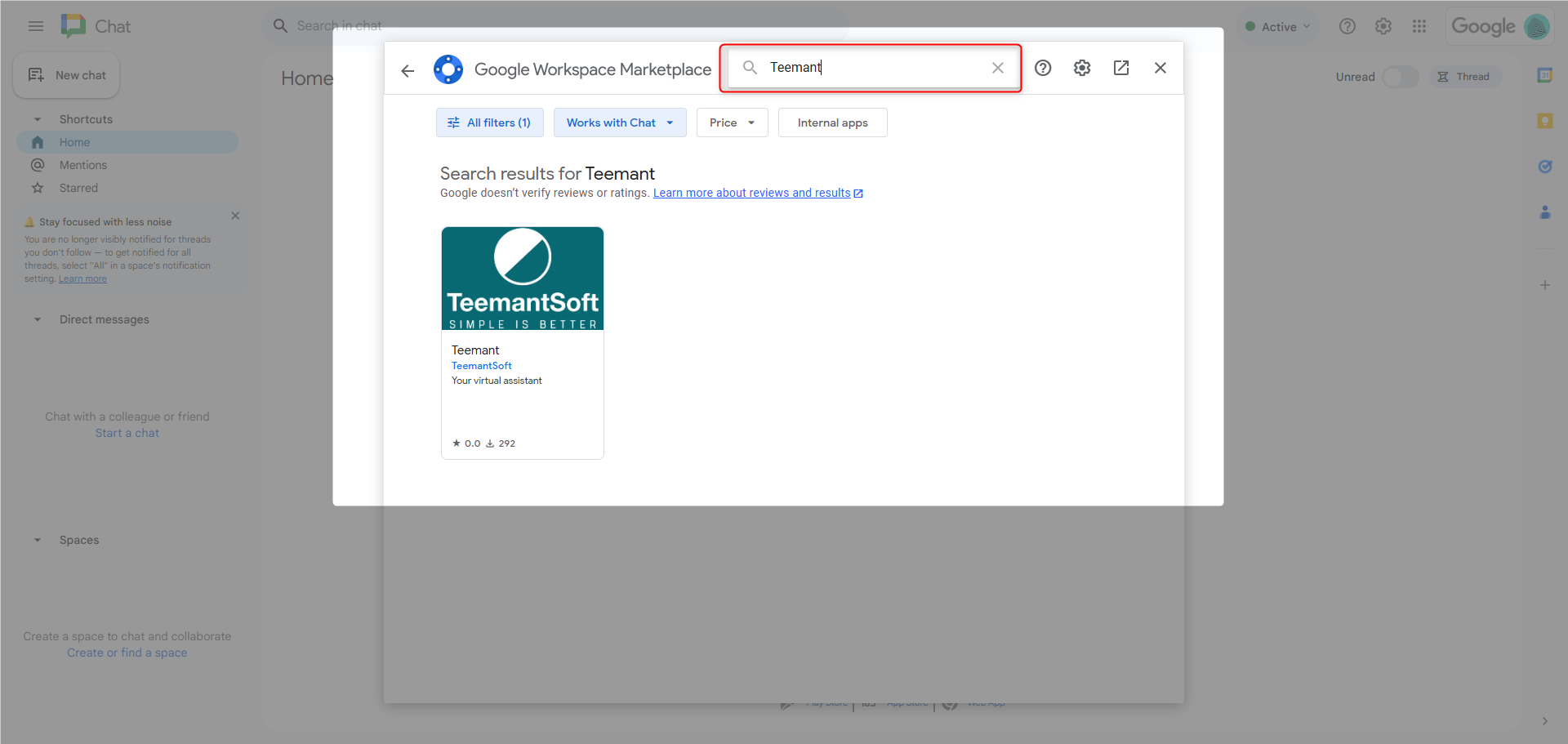
Task: Focus the Marketplace search field
Action: pos(873,68)
